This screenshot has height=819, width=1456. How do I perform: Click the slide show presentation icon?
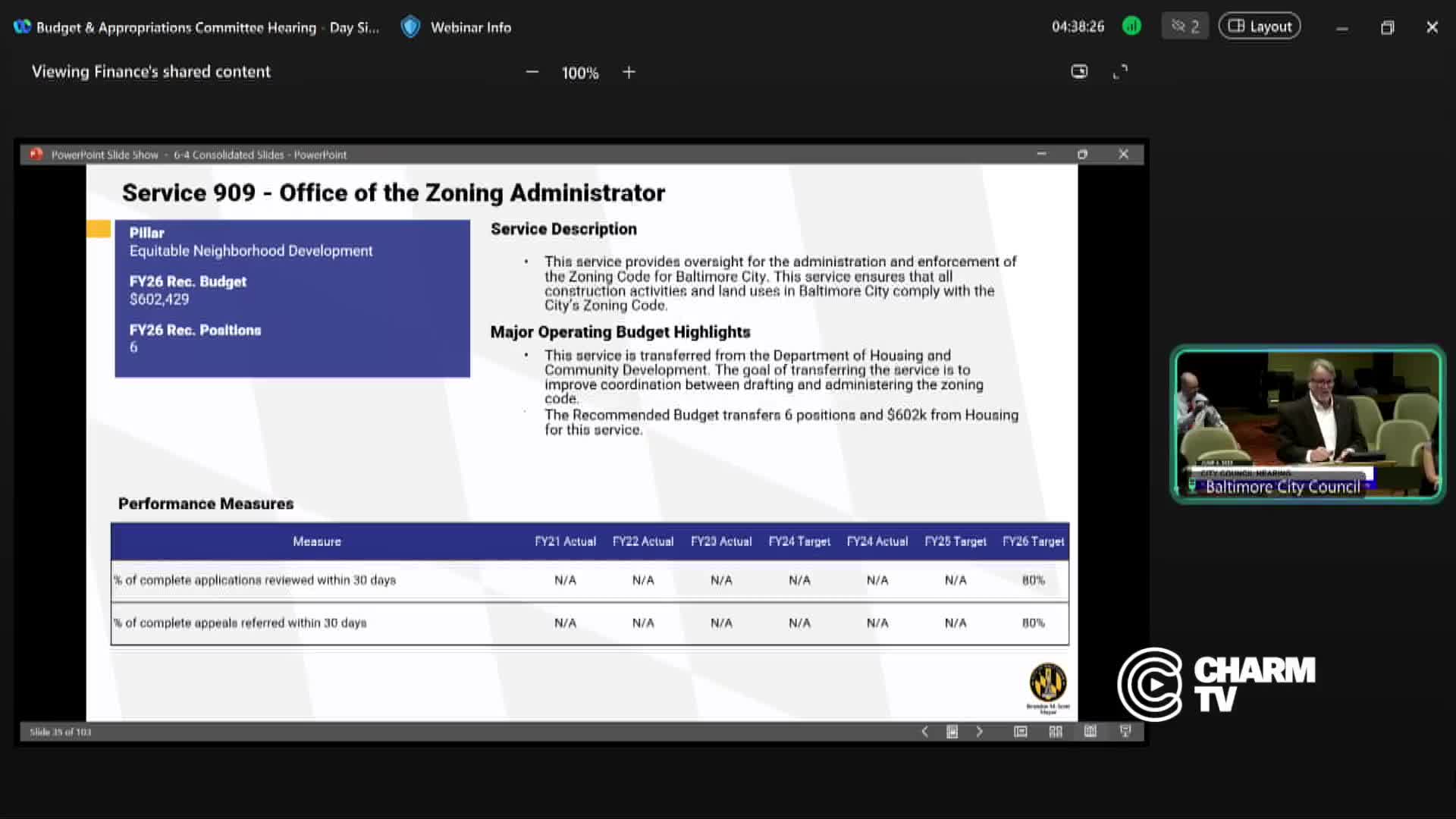pyautogui.click(x=1125, y=731)
